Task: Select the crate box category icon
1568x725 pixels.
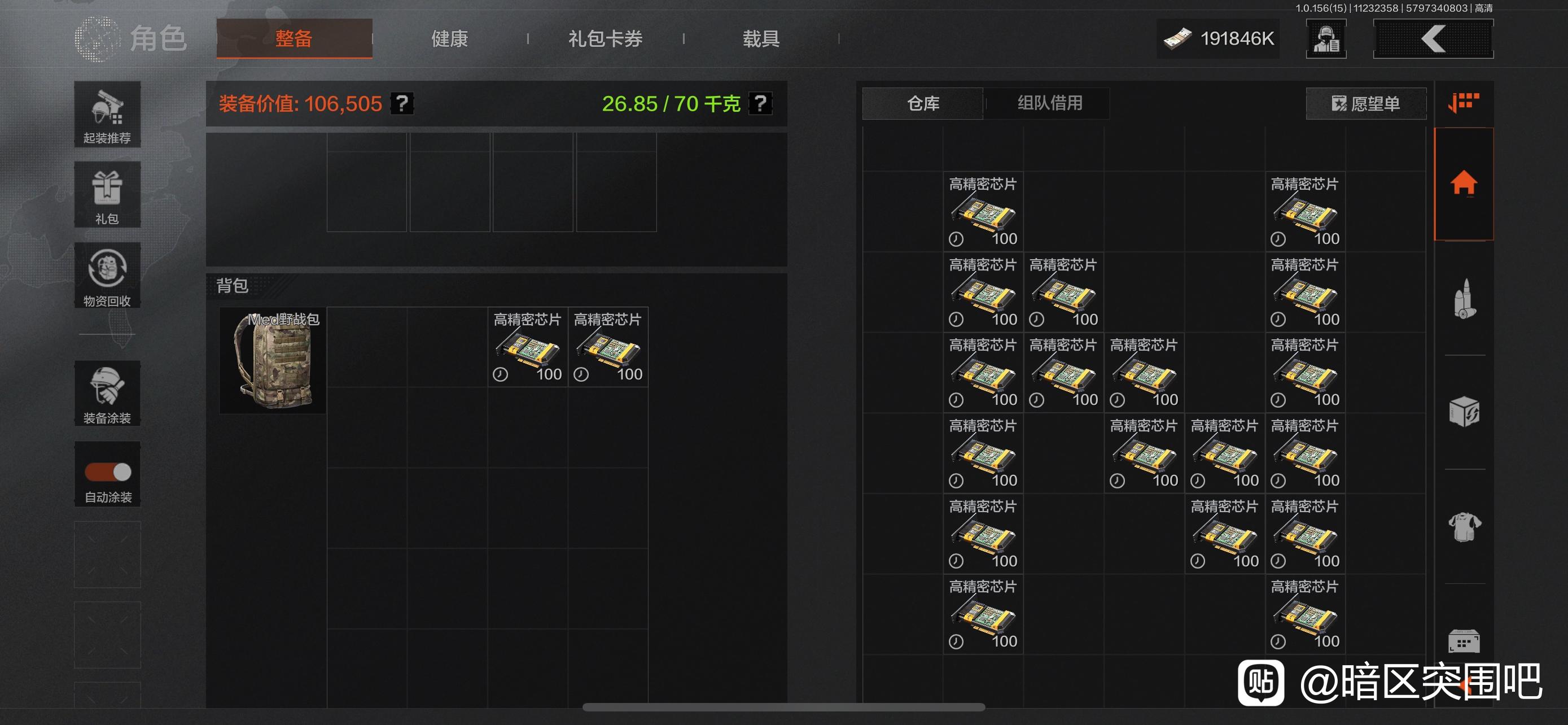Action: click(x=1464, y=412)
